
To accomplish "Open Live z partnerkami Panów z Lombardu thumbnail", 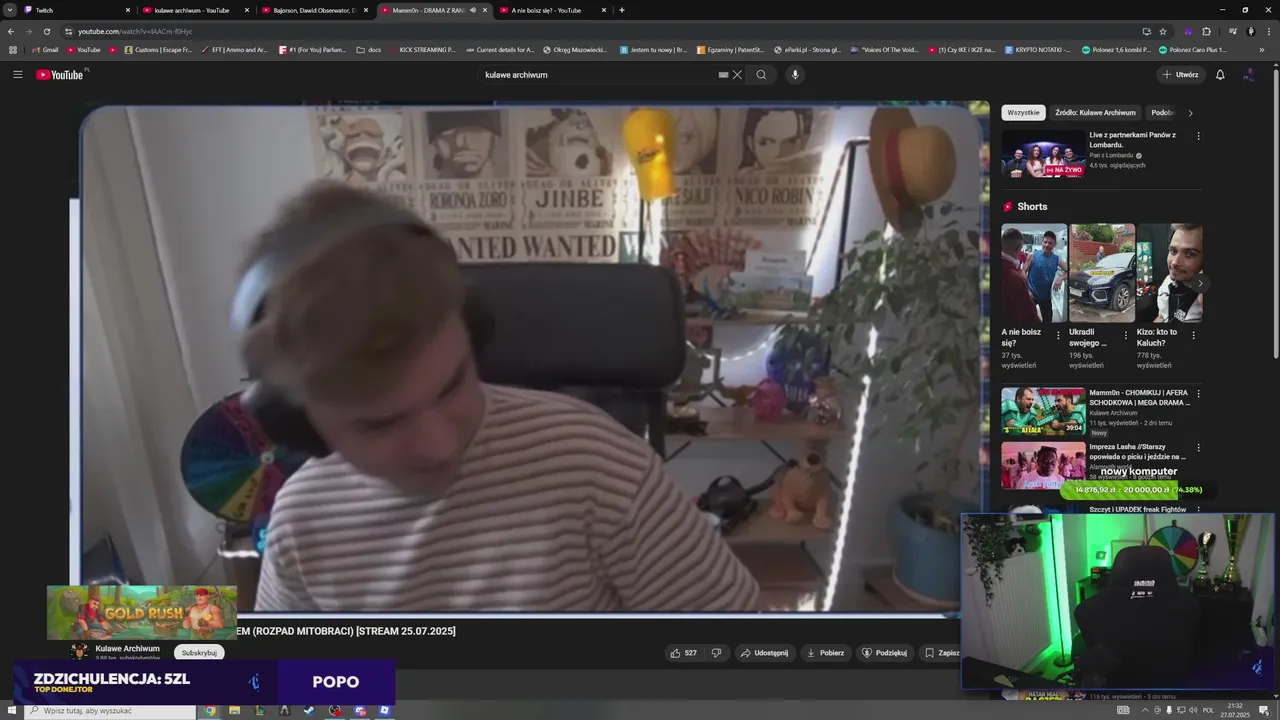I will pyautogui.click(x=1043, y=155).
